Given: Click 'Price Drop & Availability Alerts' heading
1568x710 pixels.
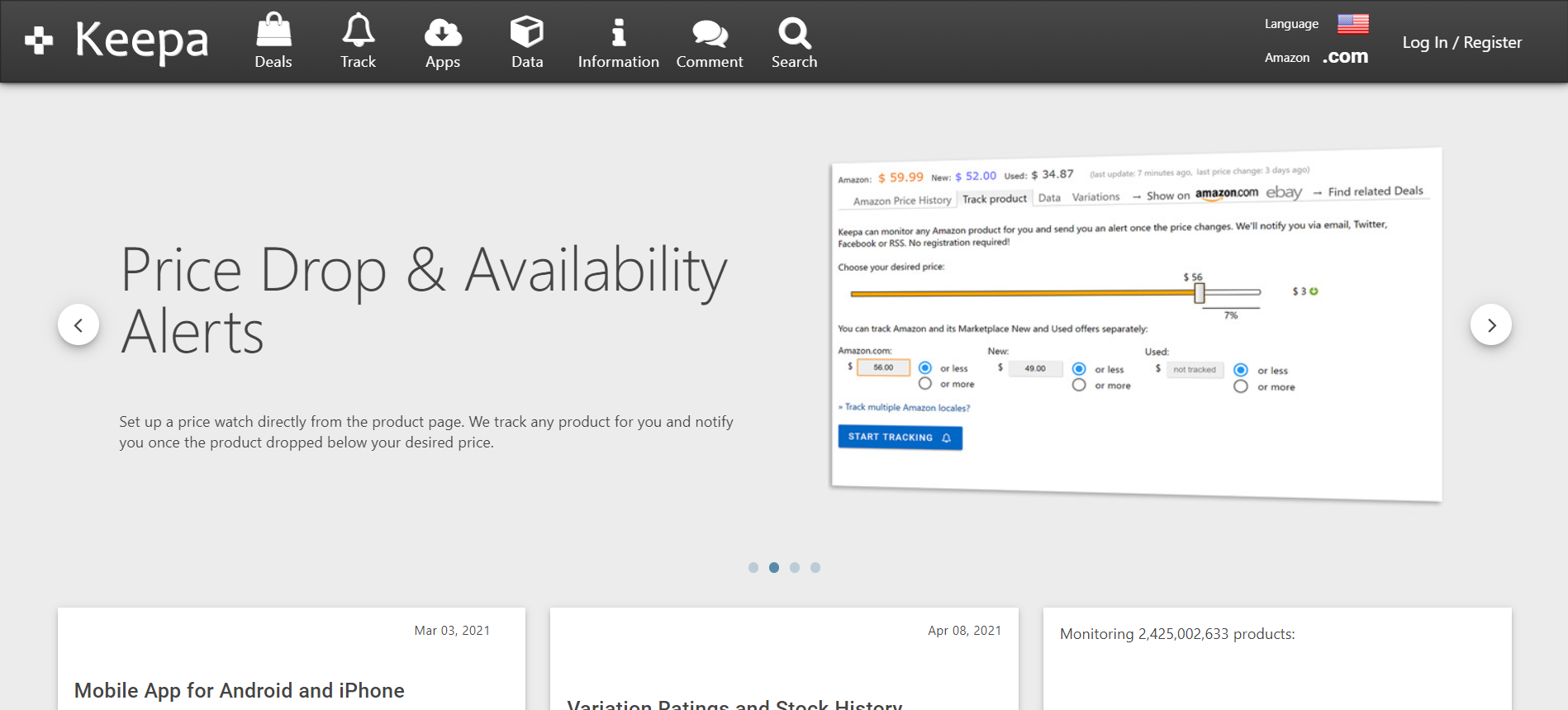Looking at the screenshot, I should coord(424,301).
